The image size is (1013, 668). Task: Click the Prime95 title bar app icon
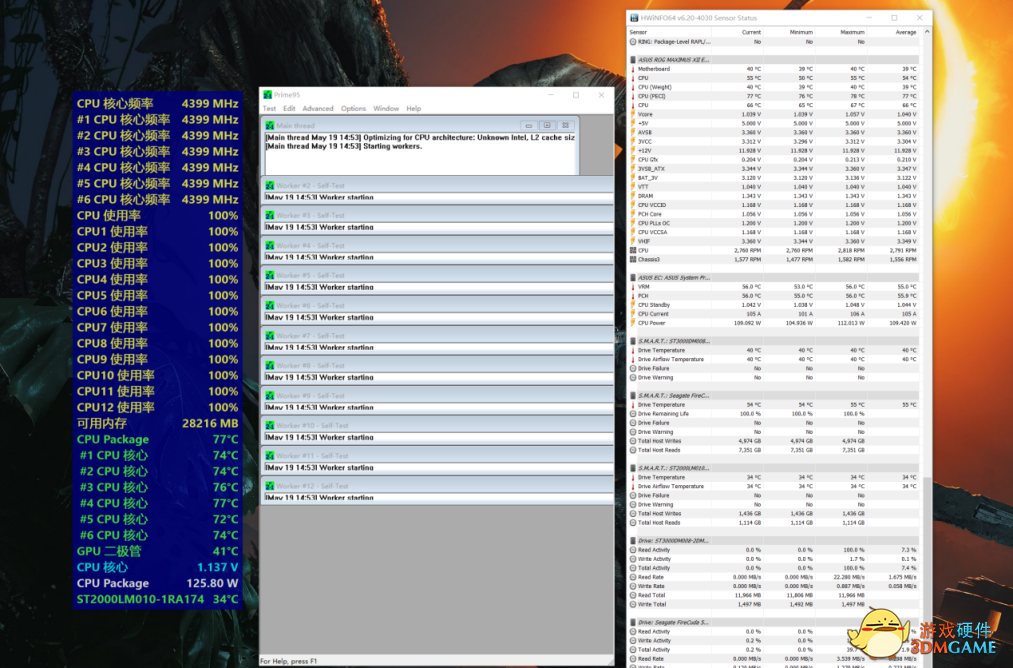click(x=268, y=95)
